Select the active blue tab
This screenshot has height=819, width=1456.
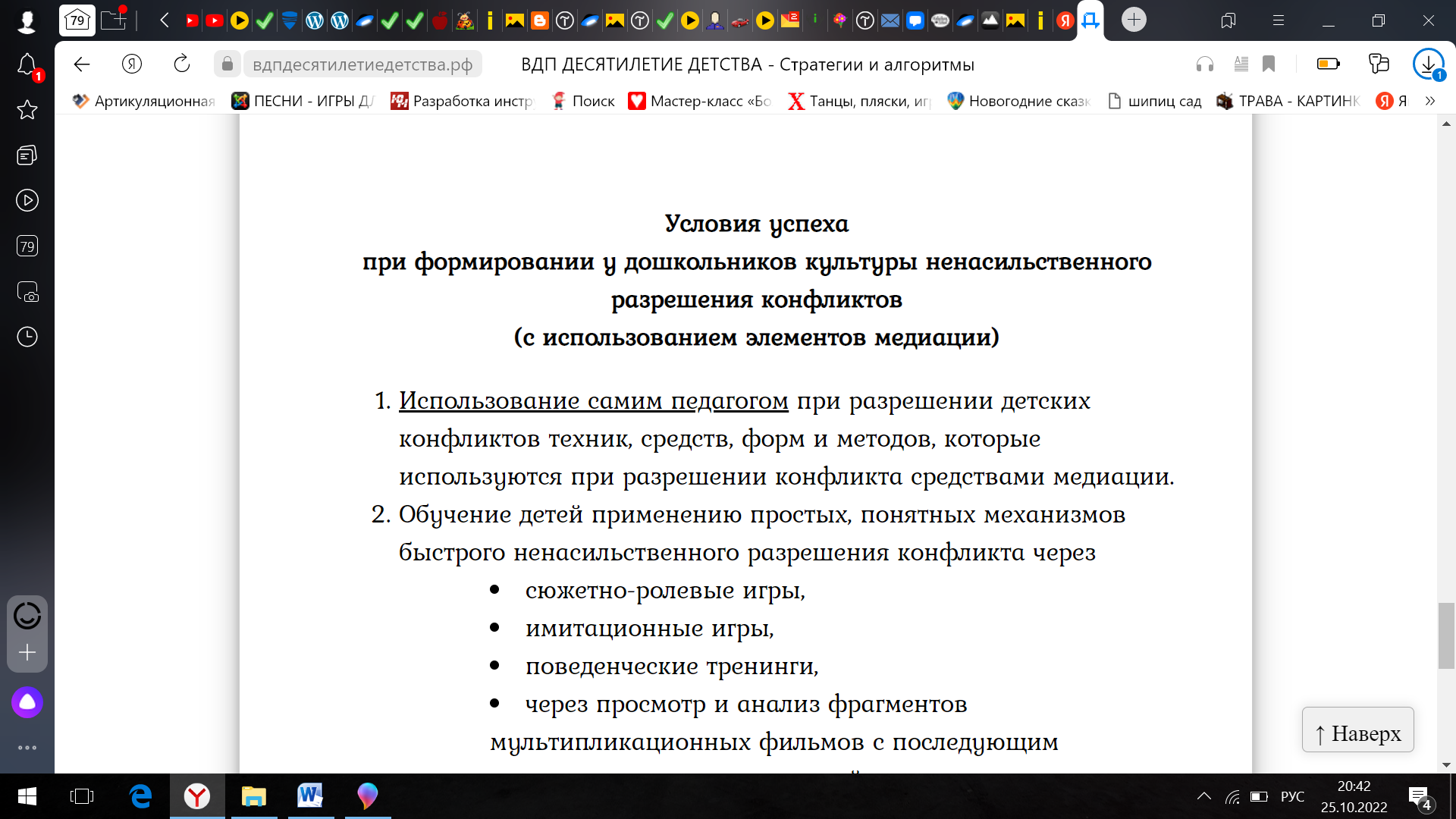(1090, 20)
